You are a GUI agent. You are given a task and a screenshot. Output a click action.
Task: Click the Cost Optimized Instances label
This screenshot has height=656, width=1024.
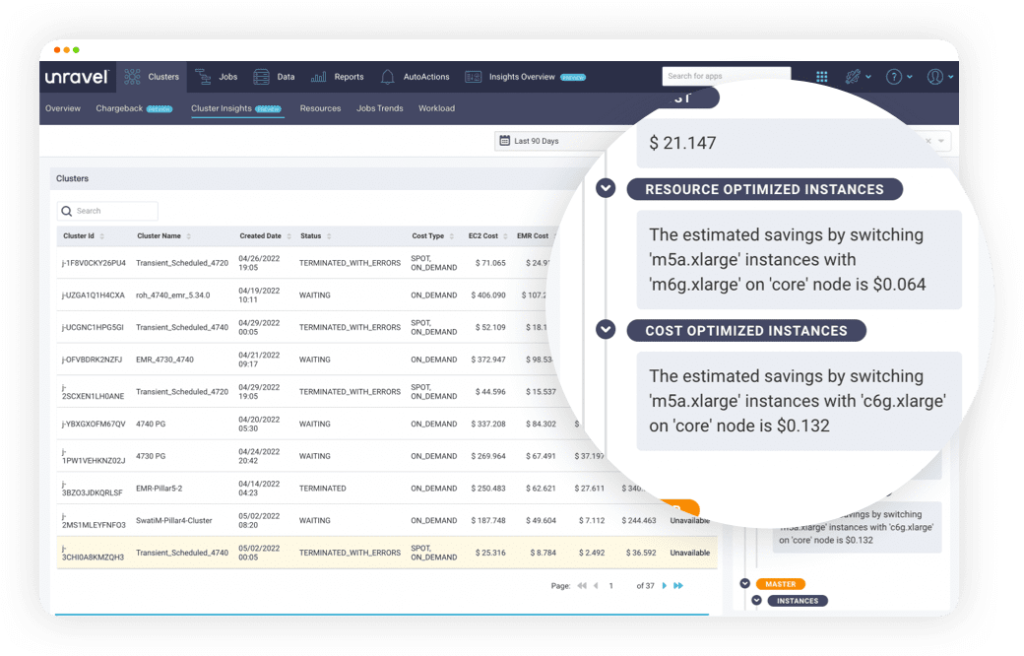click(x=746, y=331)
